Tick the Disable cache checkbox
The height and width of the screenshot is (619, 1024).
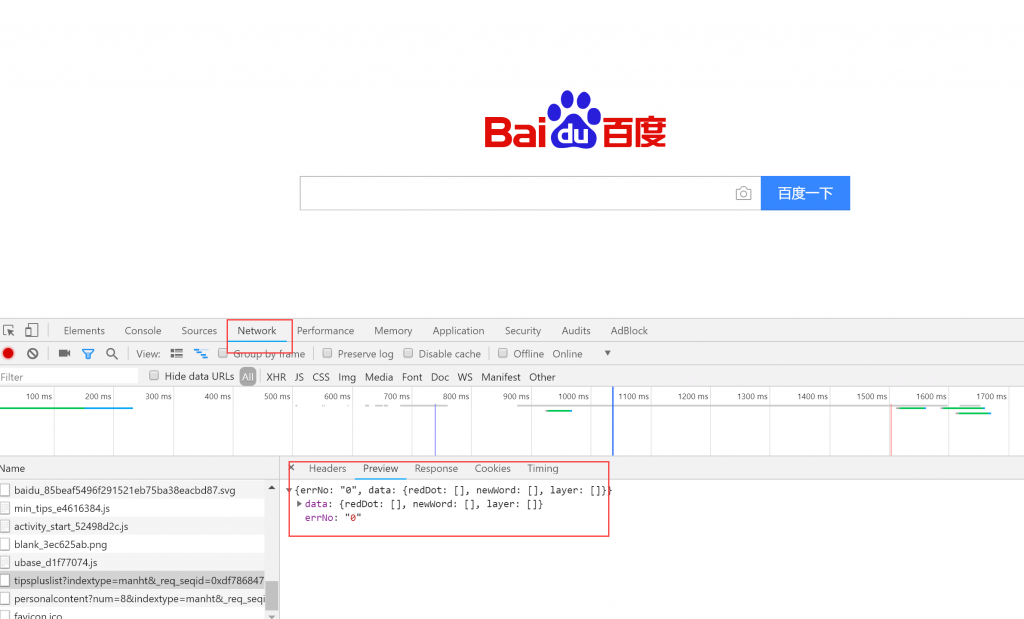pyautogui.click(x=408, y=353)
